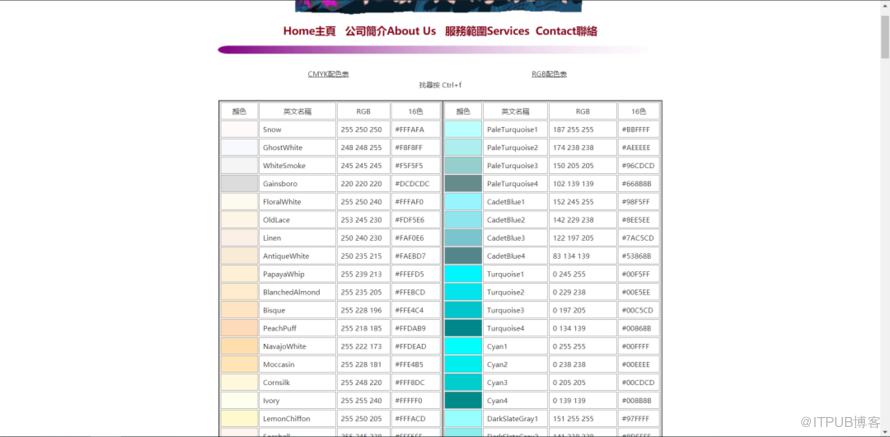Viewport: 890px width, 437px height.
Task: Click the CadetBlue1 name cell
Action: click(515, 202)
